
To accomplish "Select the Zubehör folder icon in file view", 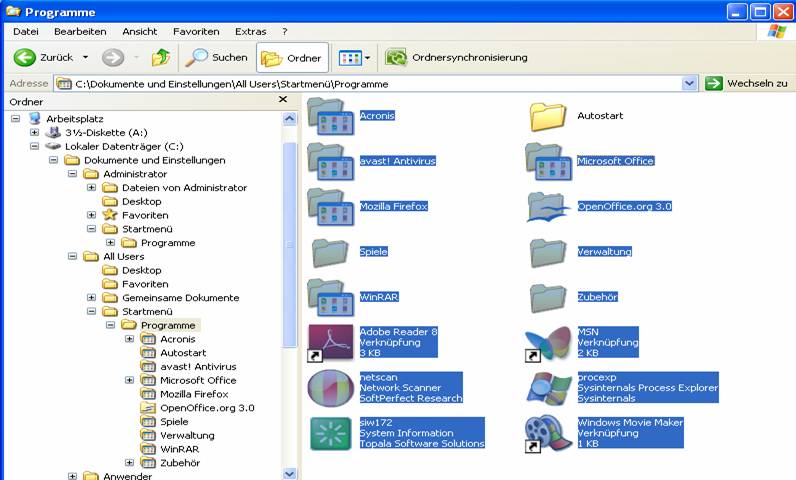I will [548, 298].
